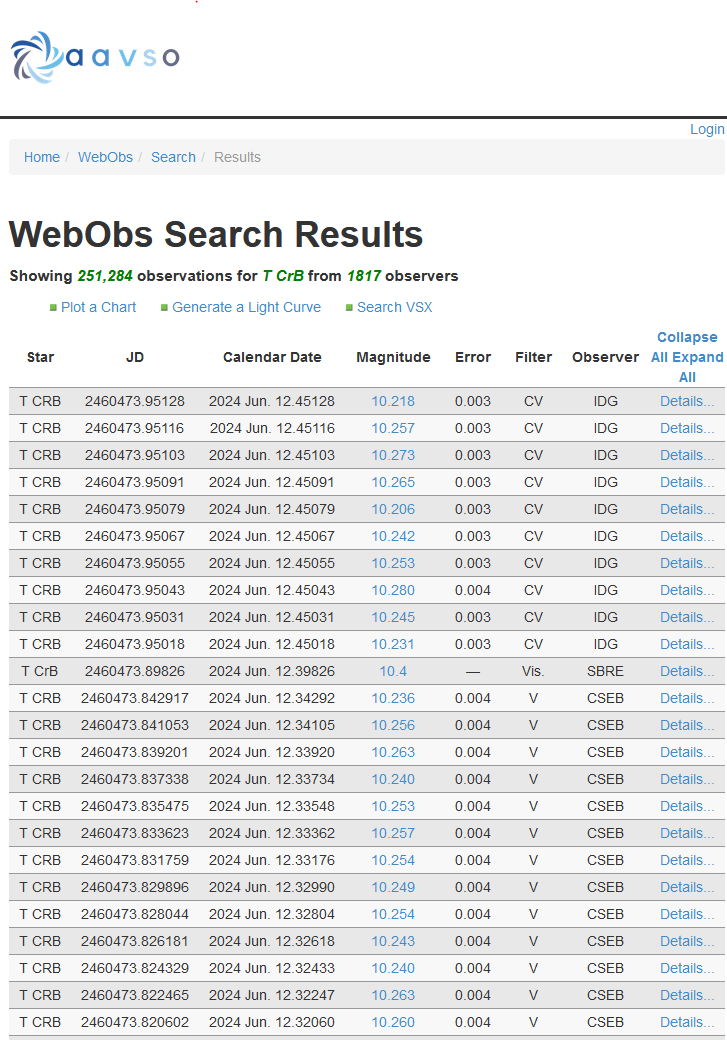The image size is (727, 1040).
Task: Click the Vis. filter cell
Action: [x=533, y=671]
